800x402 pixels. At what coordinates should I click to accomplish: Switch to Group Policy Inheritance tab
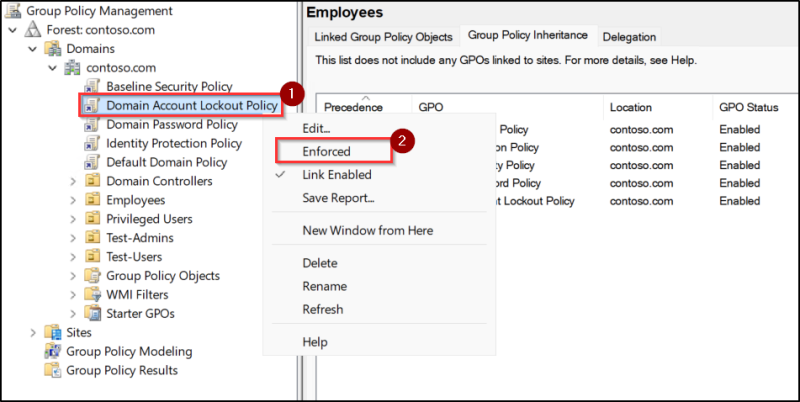click(528, 35)
